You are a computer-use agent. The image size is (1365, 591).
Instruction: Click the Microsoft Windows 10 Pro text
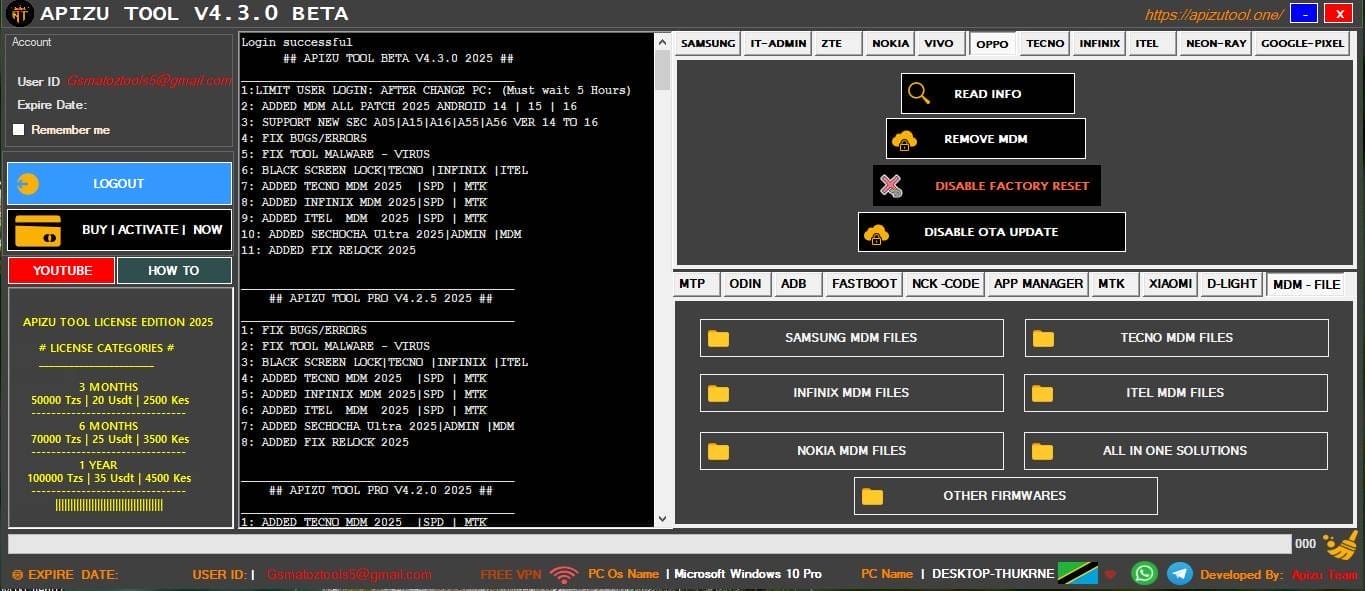(748, 574)
